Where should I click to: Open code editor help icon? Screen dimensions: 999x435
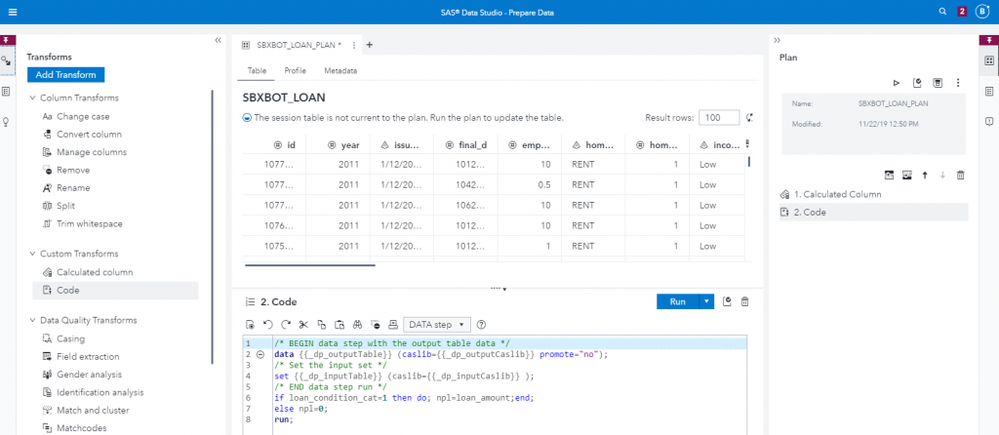[x=482, y=325]
